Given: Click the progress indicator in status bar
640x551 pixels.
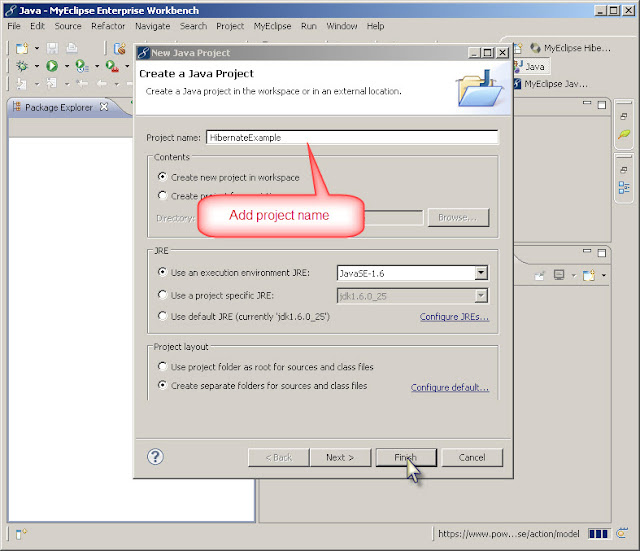Looking at the screenshot, I should pos(599,534).
